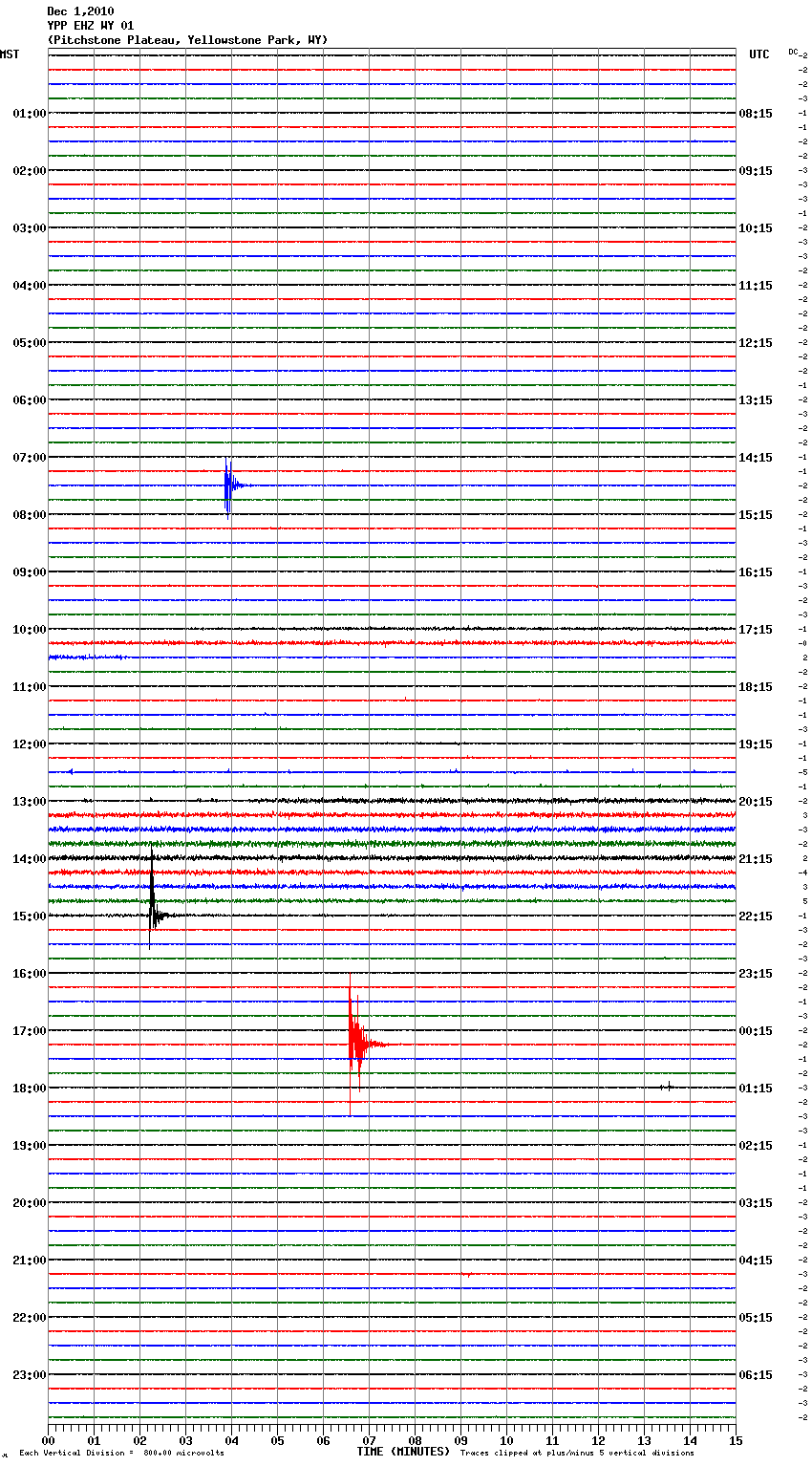Click the "(Pitchstone Plateau, Yellowstone Park, WY)" subtitle
This screenshot has height=1466, width=812.
pyautogui.click(x=187, y=40)
